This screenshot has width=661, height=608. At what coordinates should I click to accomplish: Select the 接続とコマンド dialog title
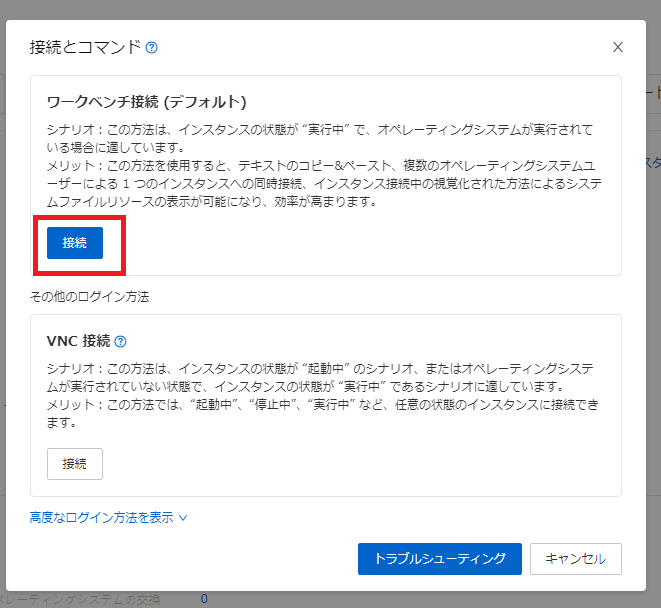tap(85, 47)
